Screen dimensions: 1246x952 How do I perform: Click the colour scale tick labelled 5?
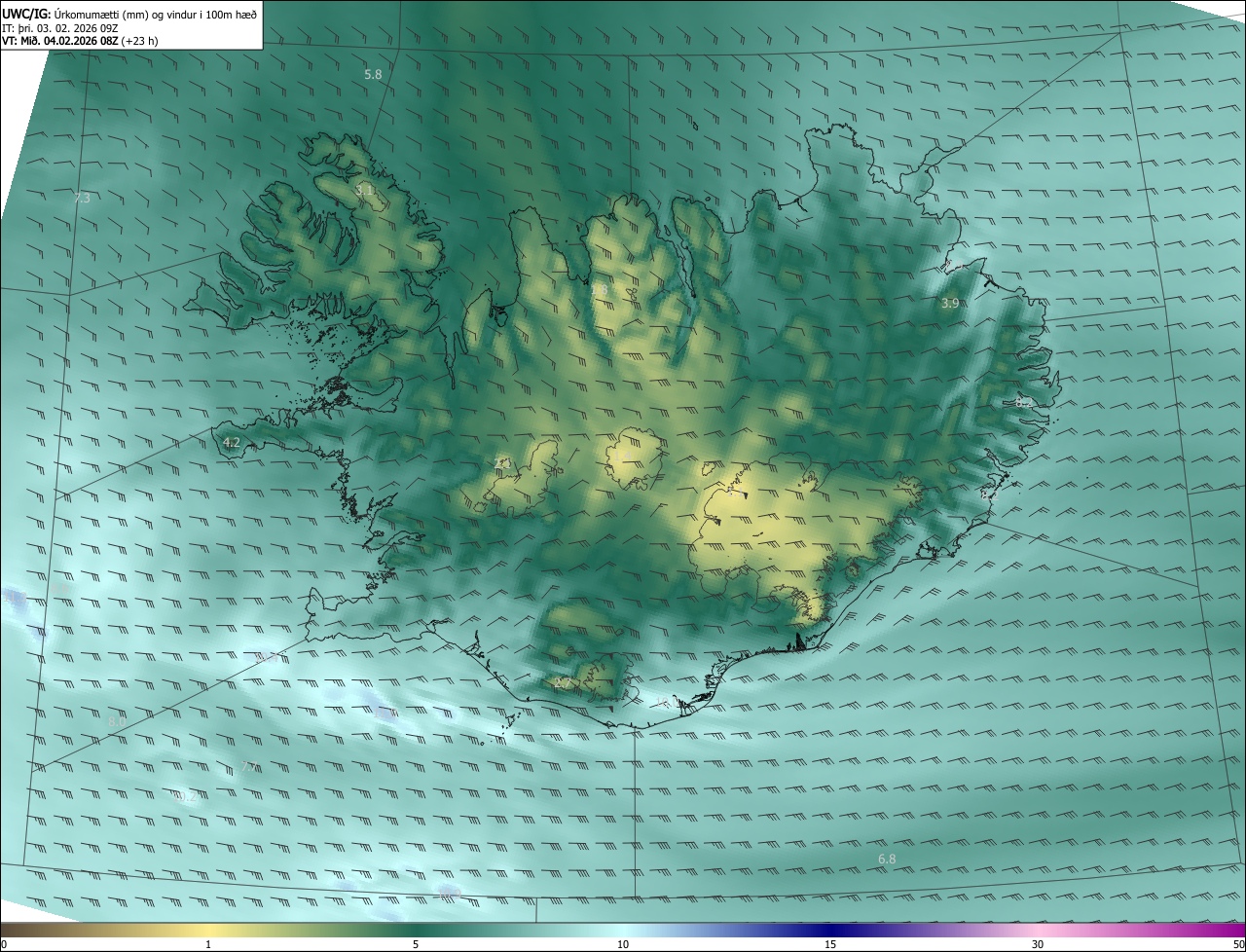tap(416, 944)
